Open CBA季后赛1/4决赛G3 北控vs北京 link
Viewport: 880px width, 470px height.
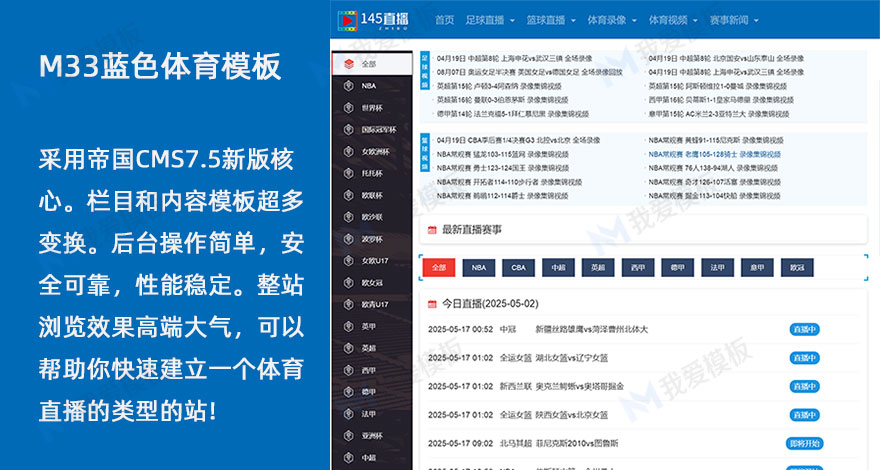pyautogui.click(x=519, y=140)
